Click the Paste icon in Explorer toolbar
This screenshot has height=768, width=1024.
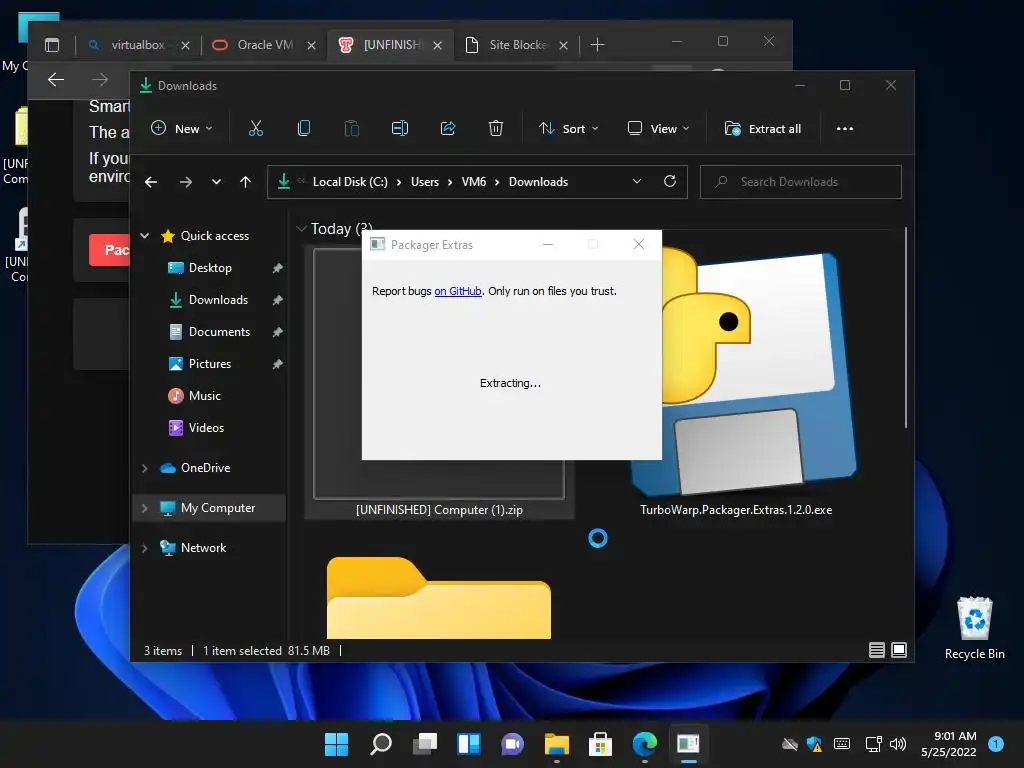(x=352, y=129)
